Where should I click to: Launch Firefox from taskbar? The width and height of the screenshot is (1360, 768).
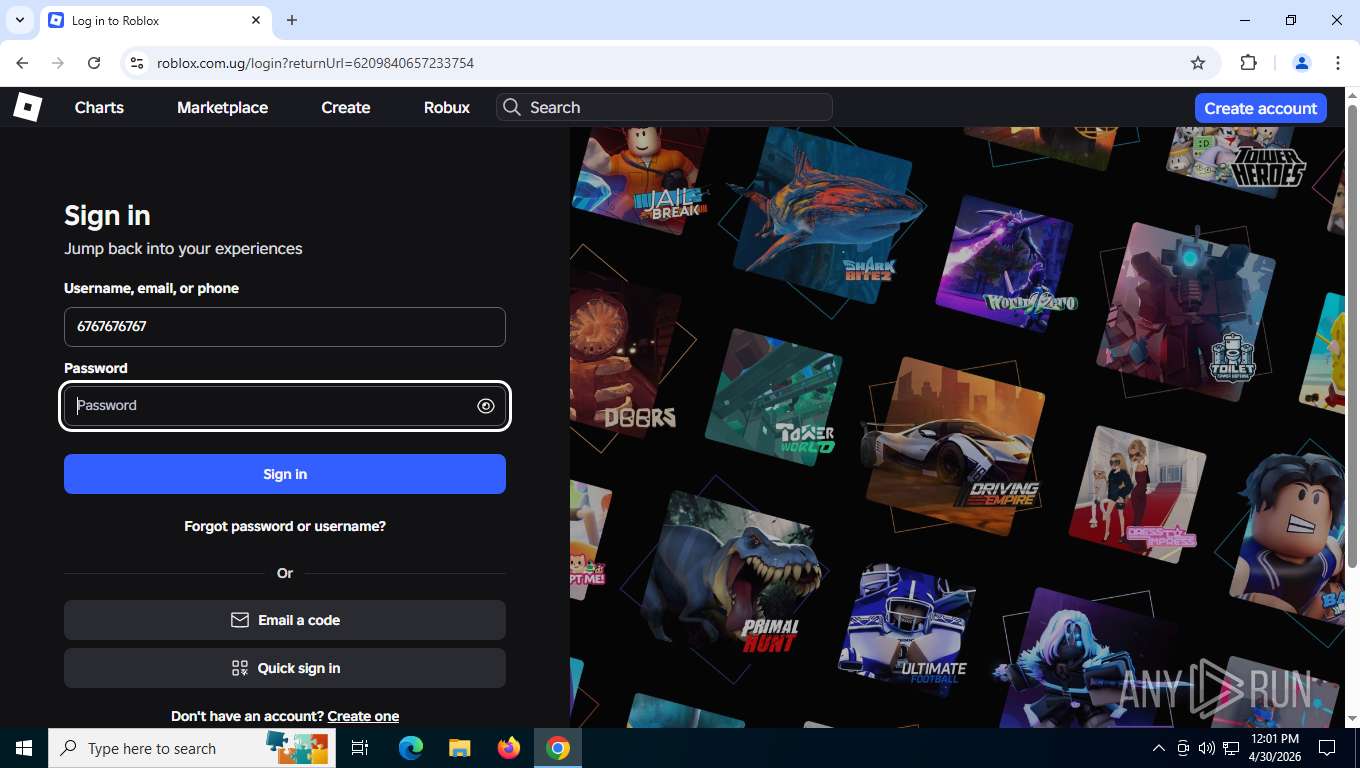click(x=509, y=748)
